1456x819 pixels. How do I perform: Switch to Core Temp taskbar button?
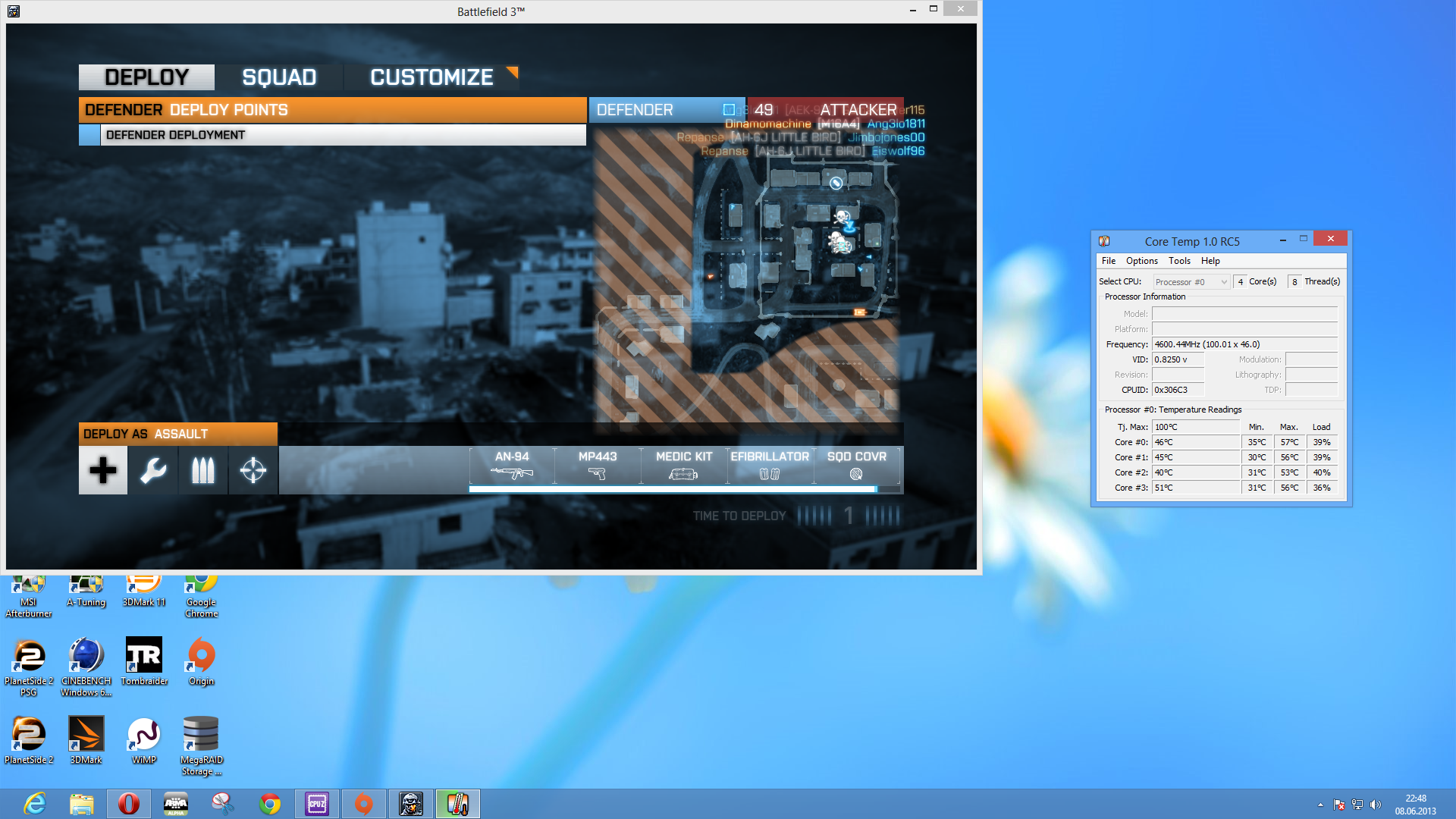click(457, 804)
